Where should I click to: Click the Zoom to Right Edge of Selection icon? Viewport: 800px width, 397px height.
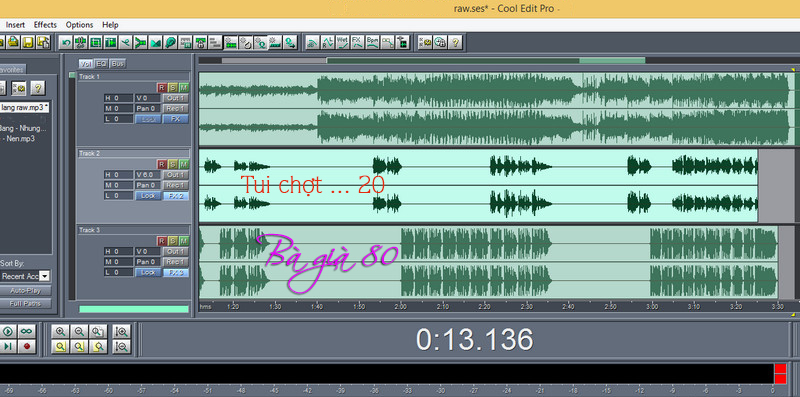tap(98, 347)
